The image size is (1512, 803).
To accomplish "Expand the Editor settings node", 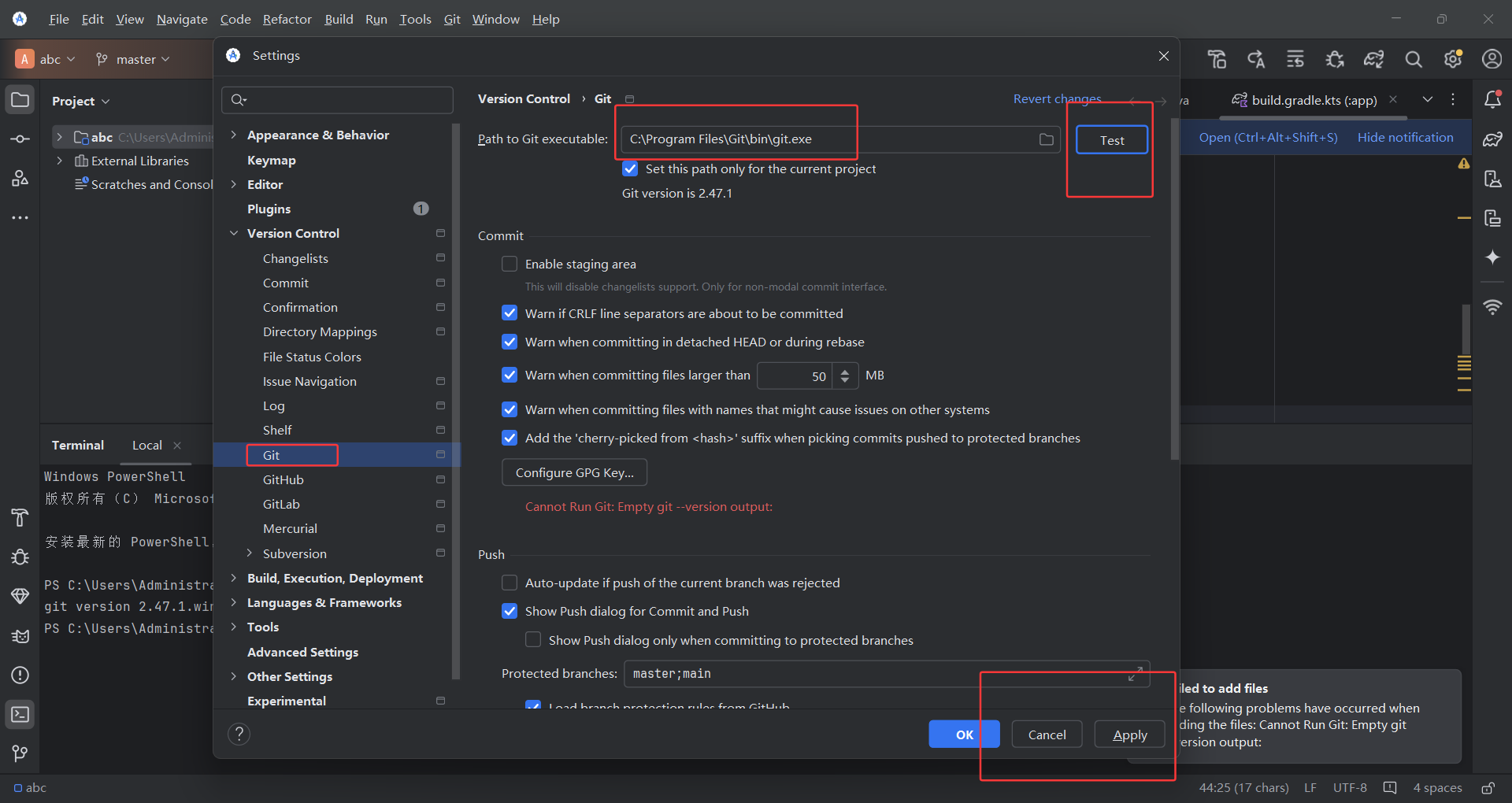I will (x=233, y=184).
